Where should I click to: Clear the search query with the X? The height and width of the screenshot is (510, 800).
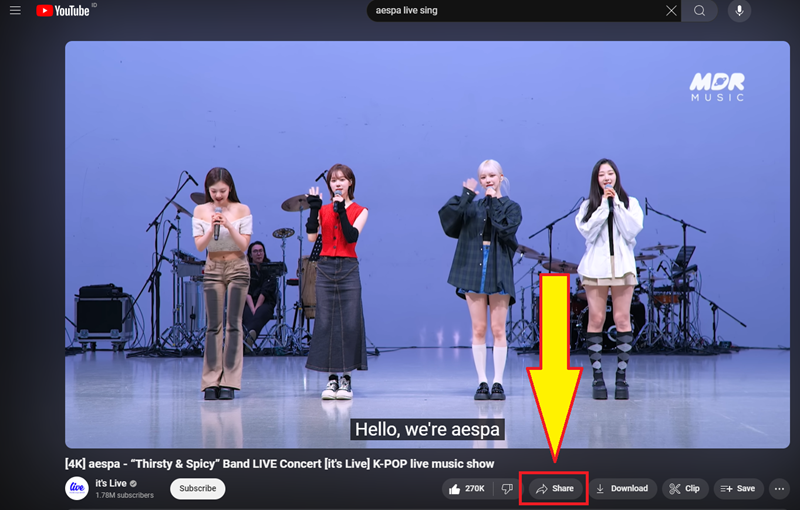(671, 11)
